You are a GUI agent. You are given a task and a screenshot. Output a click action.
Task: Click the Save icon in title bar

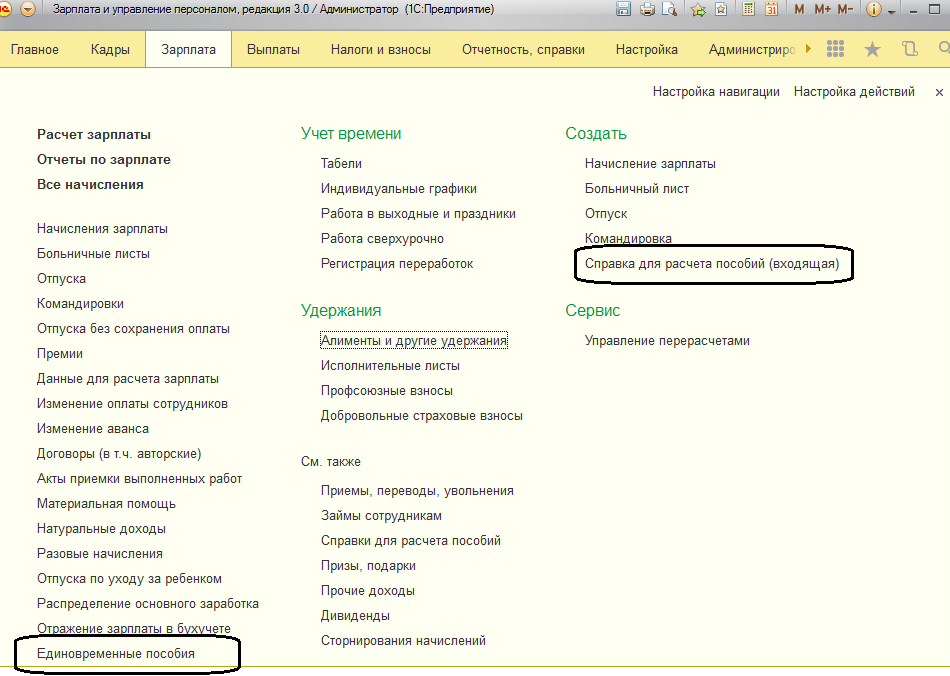point(624,9)
